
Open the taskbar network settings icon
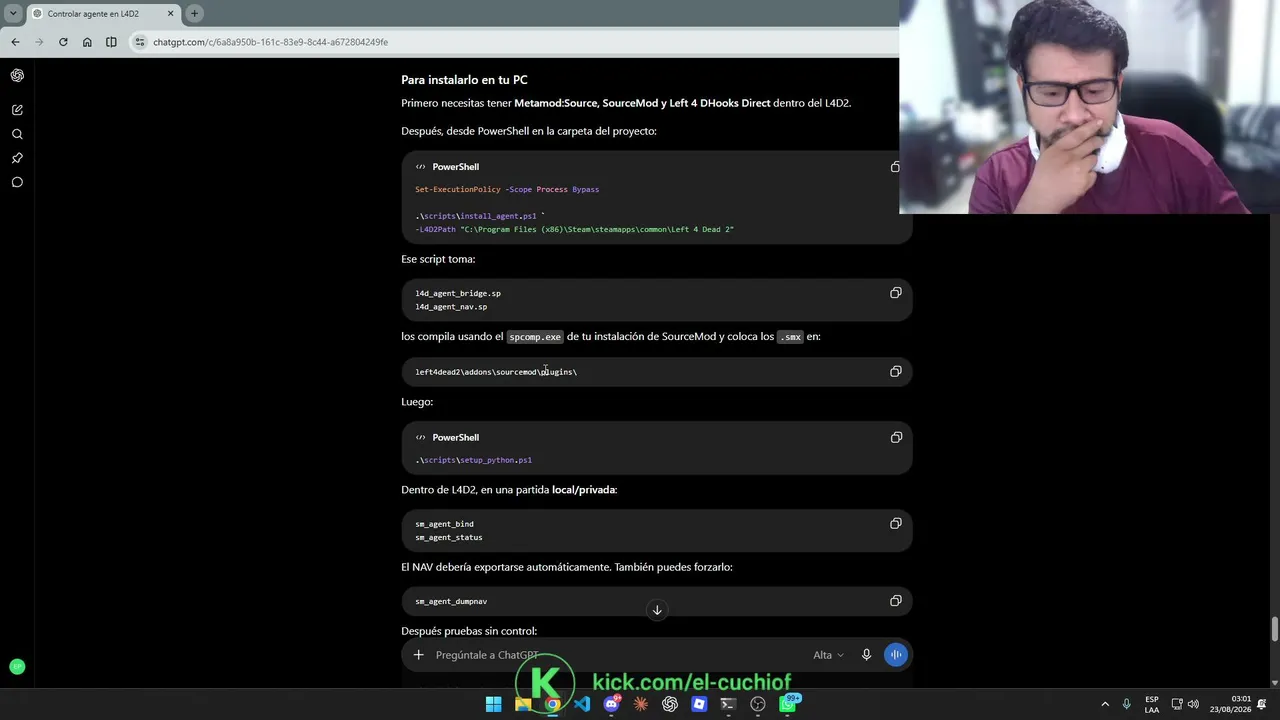pyautogui.click(x=1177, y=704)
